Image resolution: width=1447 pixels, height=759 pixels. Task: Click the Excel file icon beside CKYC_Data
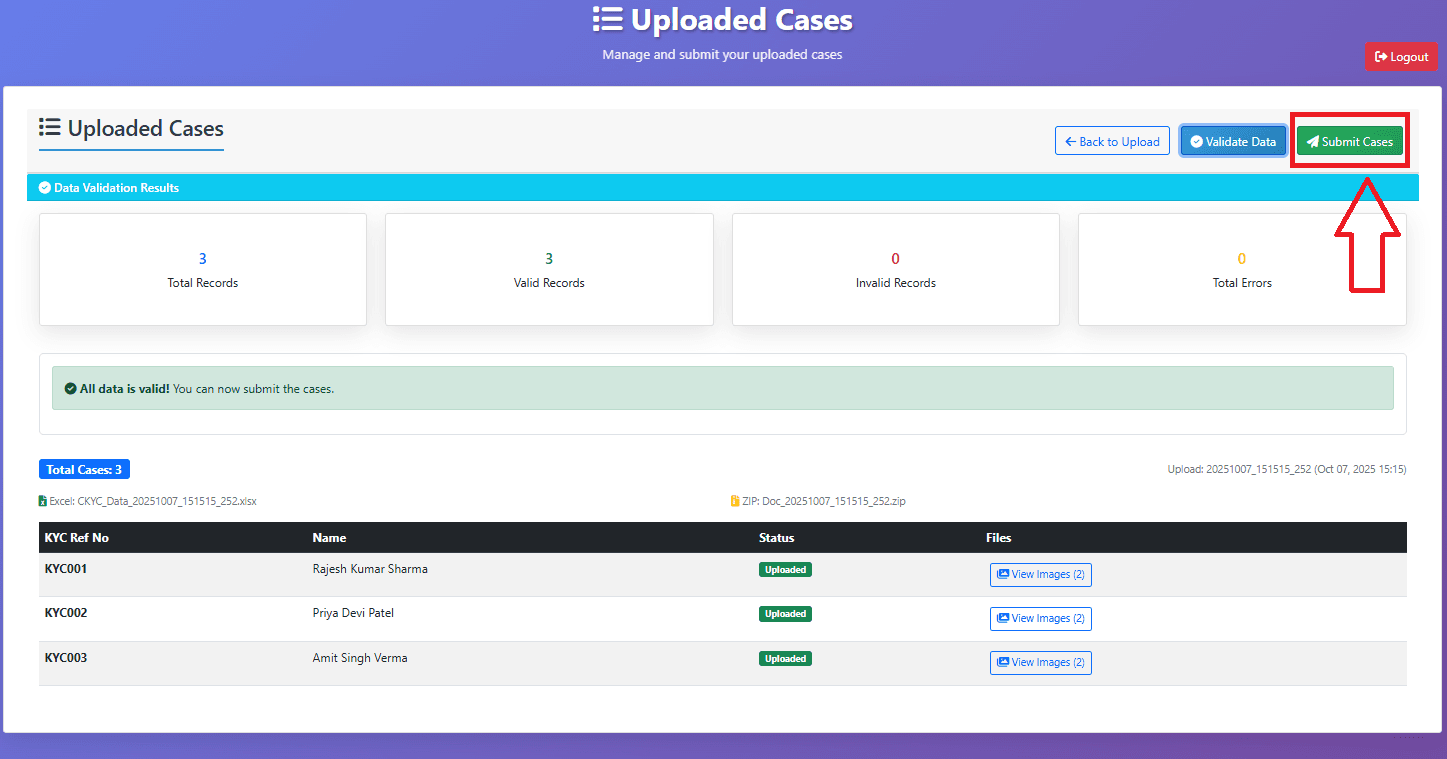pos(43,501)
